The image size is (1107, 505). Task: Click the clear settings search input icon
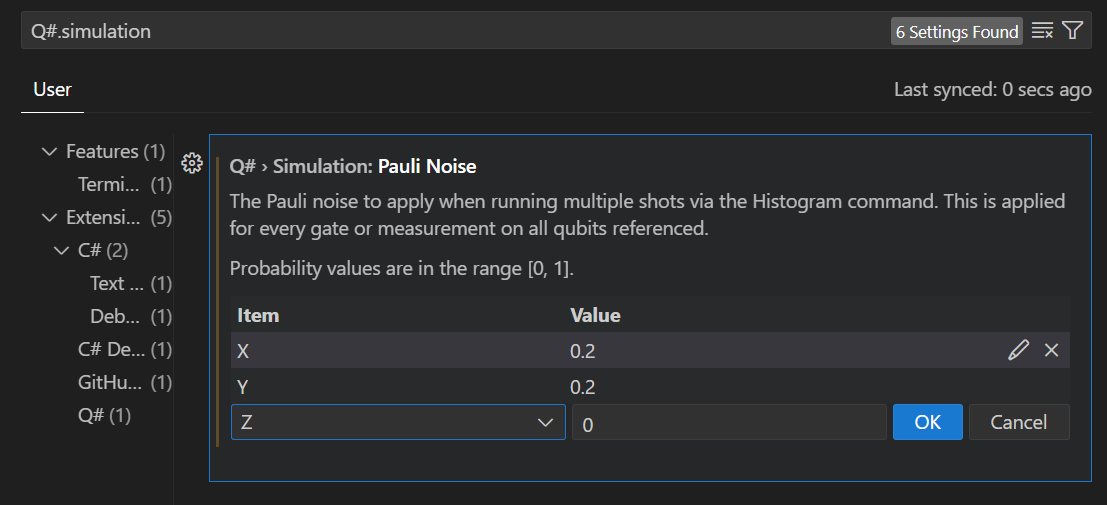point(1042,31)
